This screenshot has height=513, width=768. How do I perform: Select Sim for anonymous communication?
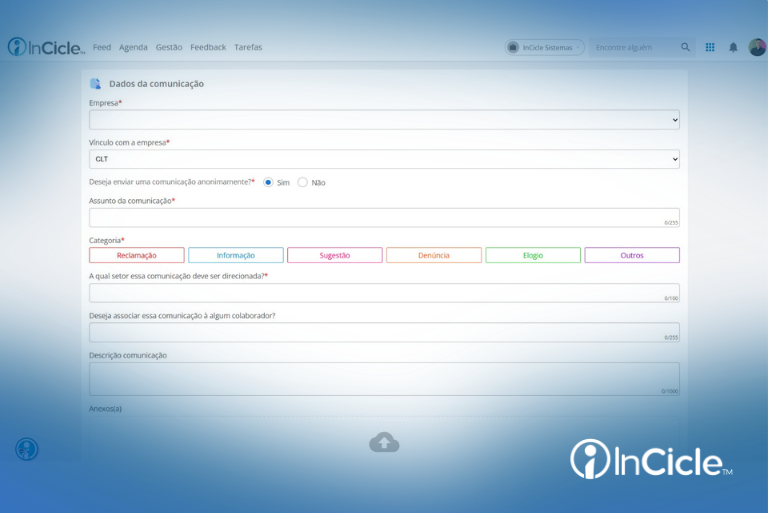[x=268, y=182]
